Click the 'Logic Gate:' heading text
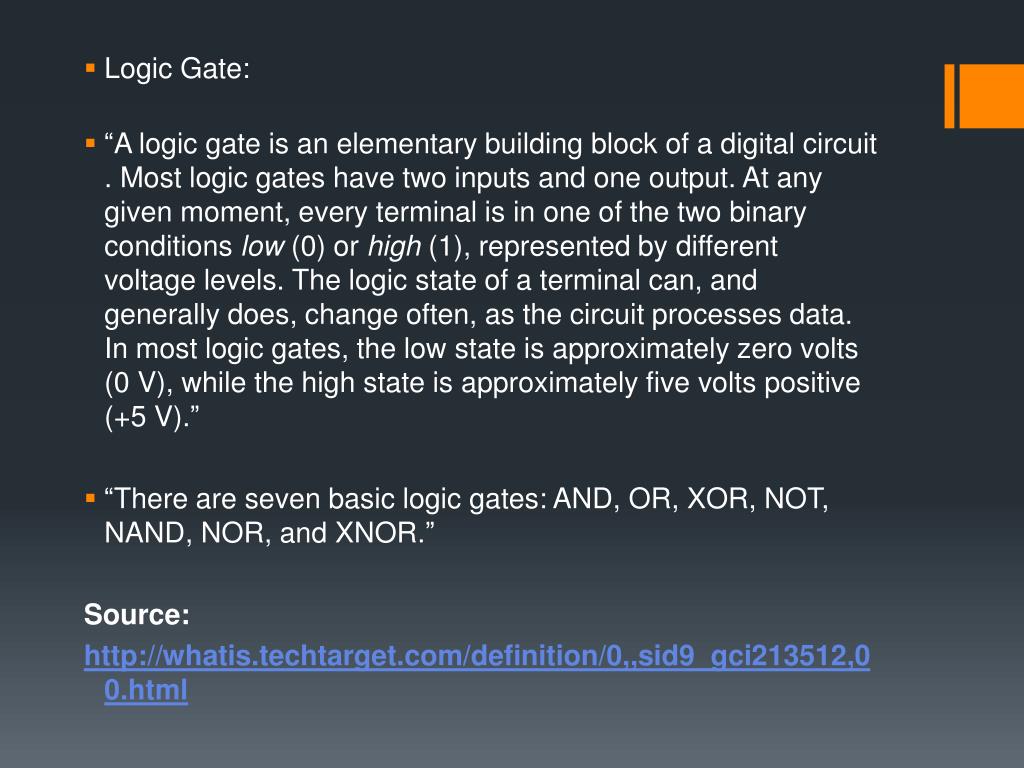1024x768 pixels. tap(177, 69)
